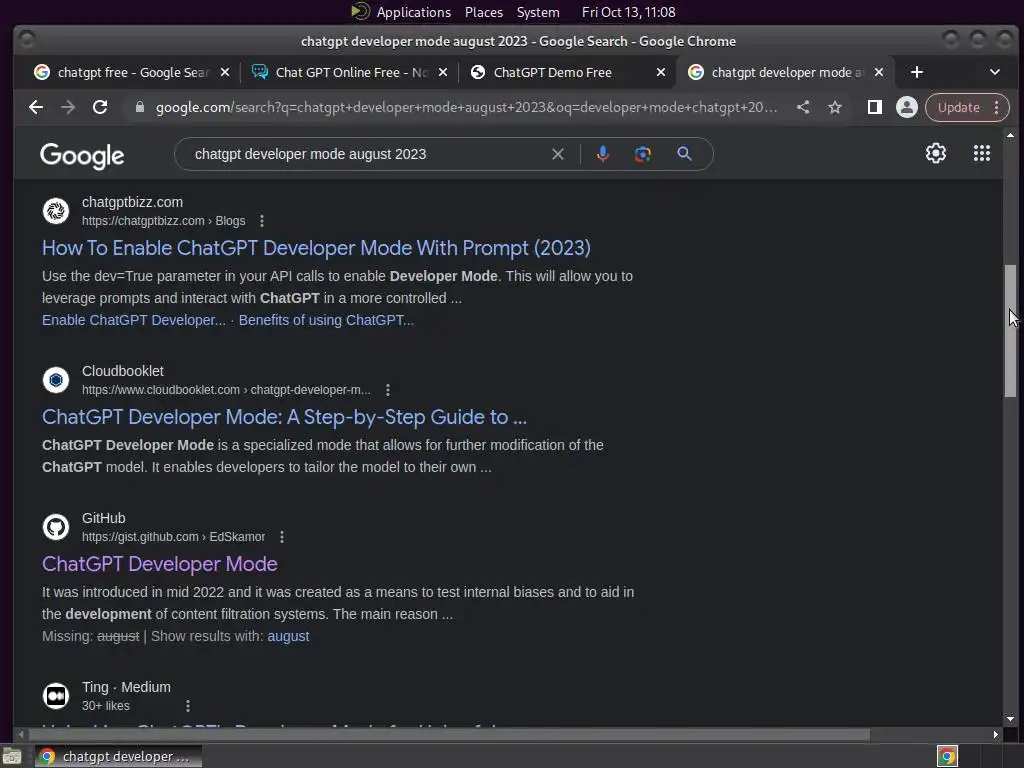Share this page icon
The image size is (1024, 768).
point(803,107)
